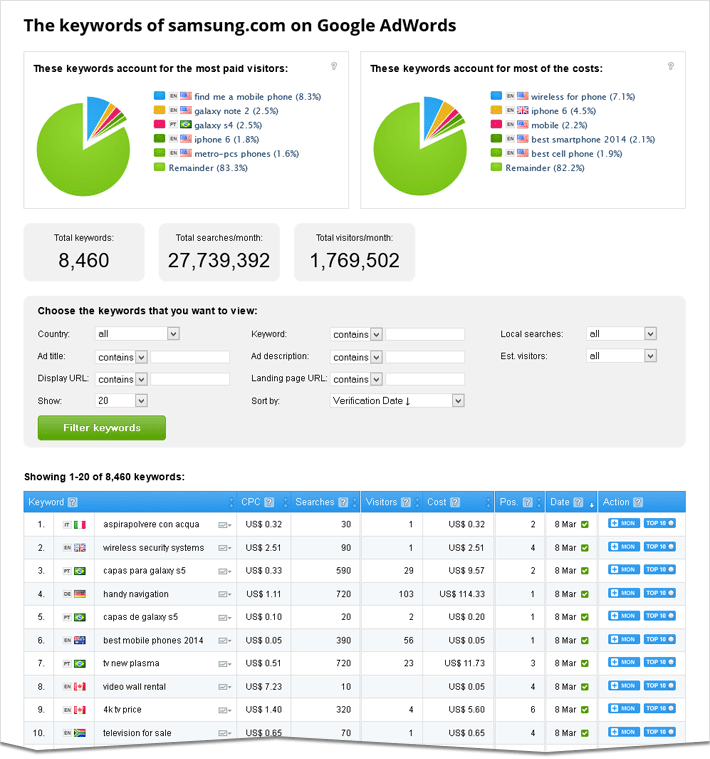Image resolution: width=710 pixels, height=759 pixels.
Task: Sort table by Cost column header
Action: point(437,502)
